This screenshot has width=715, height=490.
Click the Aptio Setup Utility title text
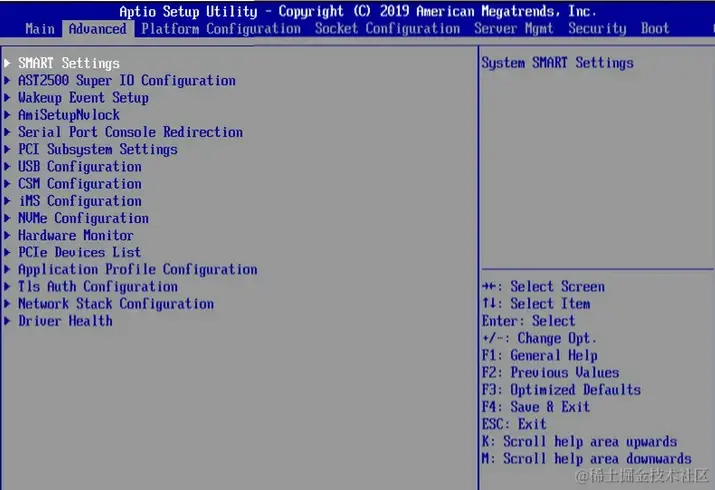click(358, 11)
